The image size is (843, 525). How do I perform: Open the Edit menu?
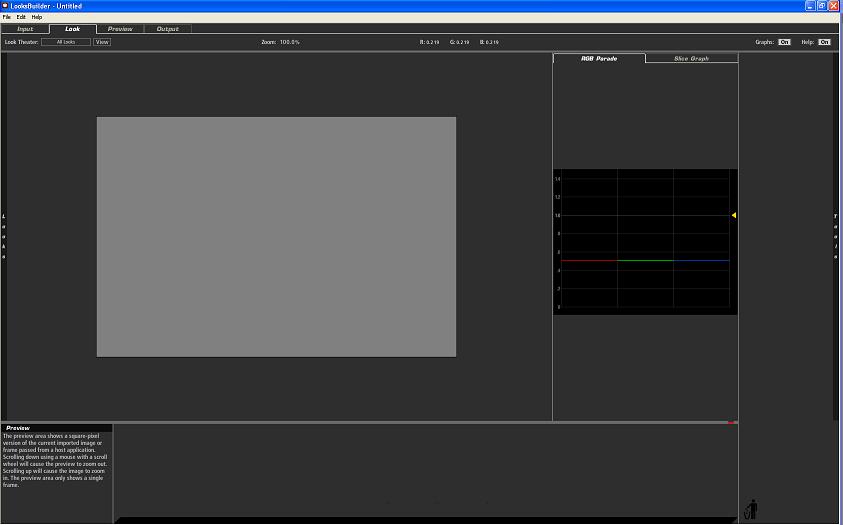21,17
